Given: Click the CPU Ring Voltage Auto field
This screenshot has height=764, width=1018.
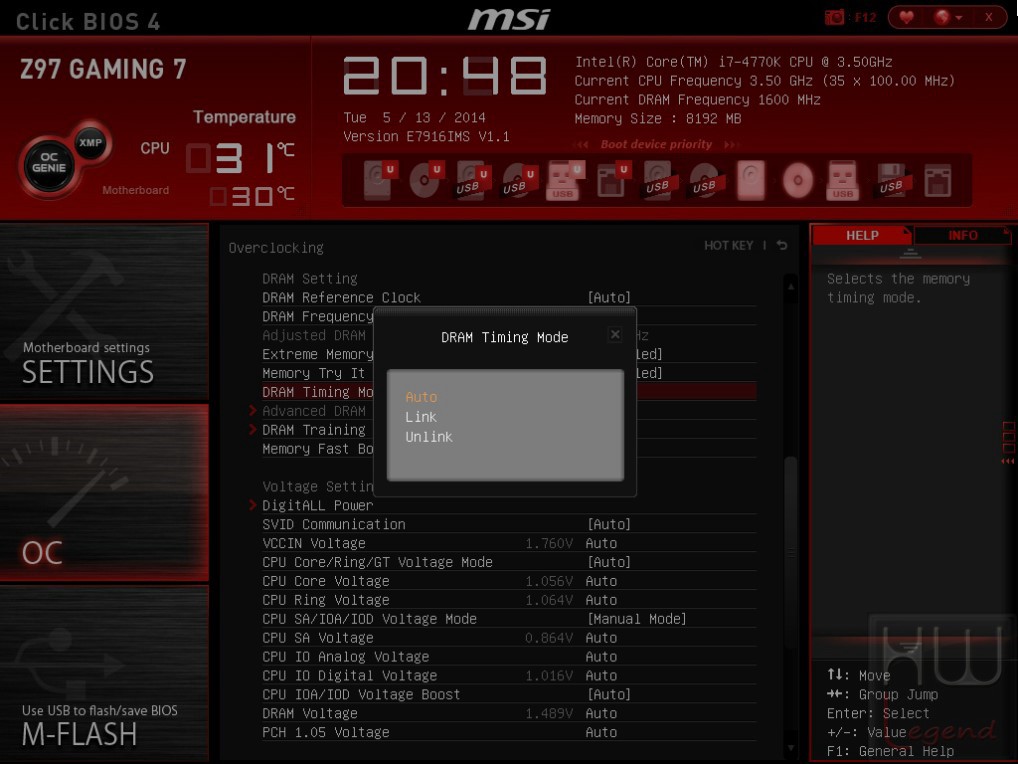Looking at the screenshot, I should [x=601, y=600].
